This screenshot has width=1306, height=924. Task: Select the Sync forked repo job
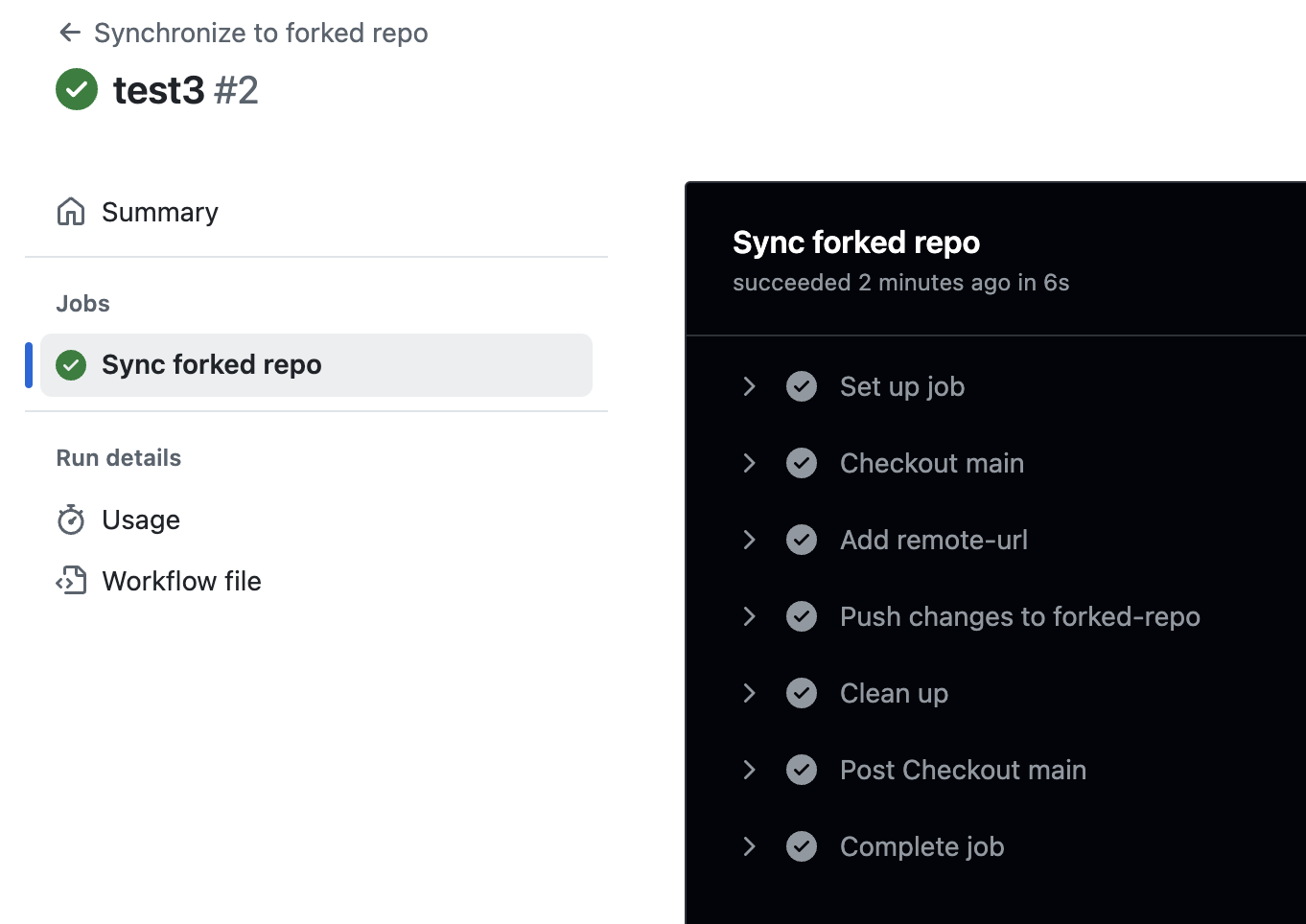[x=212, y=365]
